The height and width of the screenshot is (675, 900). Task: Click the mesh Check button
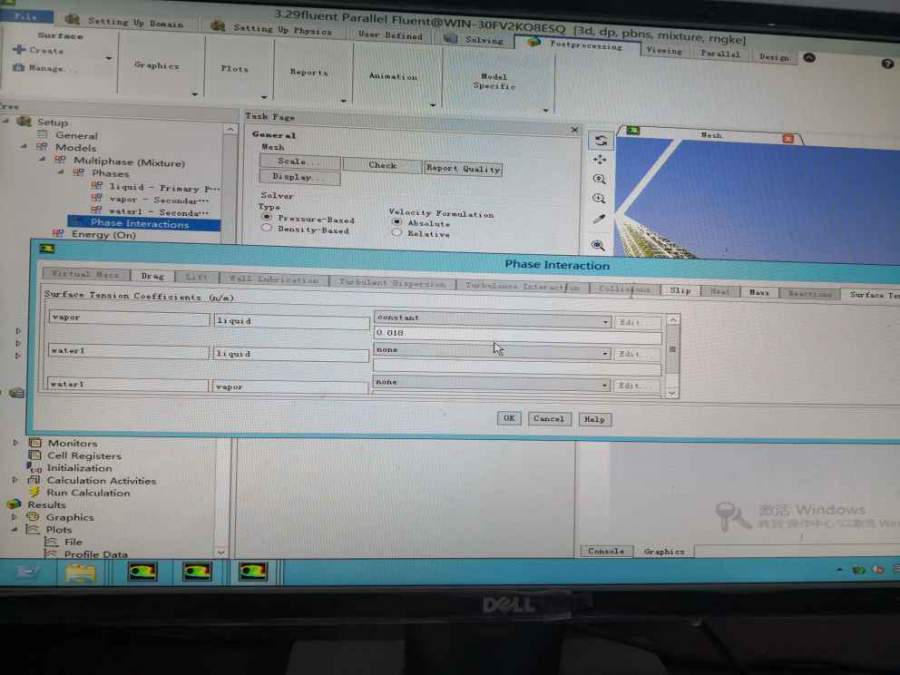point(382,165)
